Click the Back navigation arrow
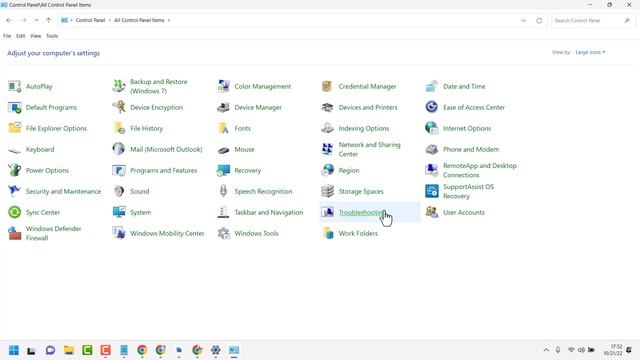Image resolution: width=640 pixels, height=360 pixels. click(9, 20)
